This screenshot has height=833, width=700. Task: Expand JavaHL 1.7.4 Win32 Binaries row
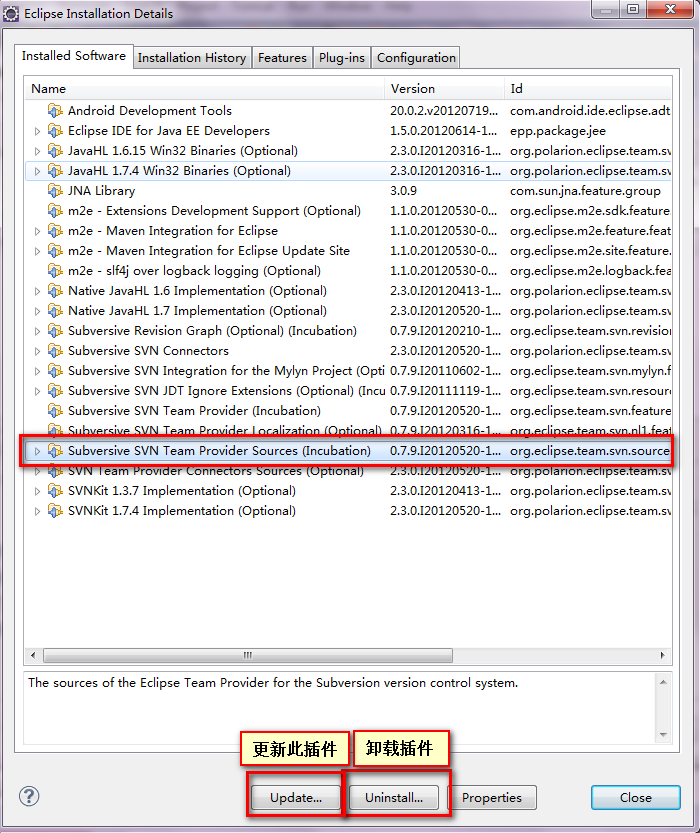[37, 171]
